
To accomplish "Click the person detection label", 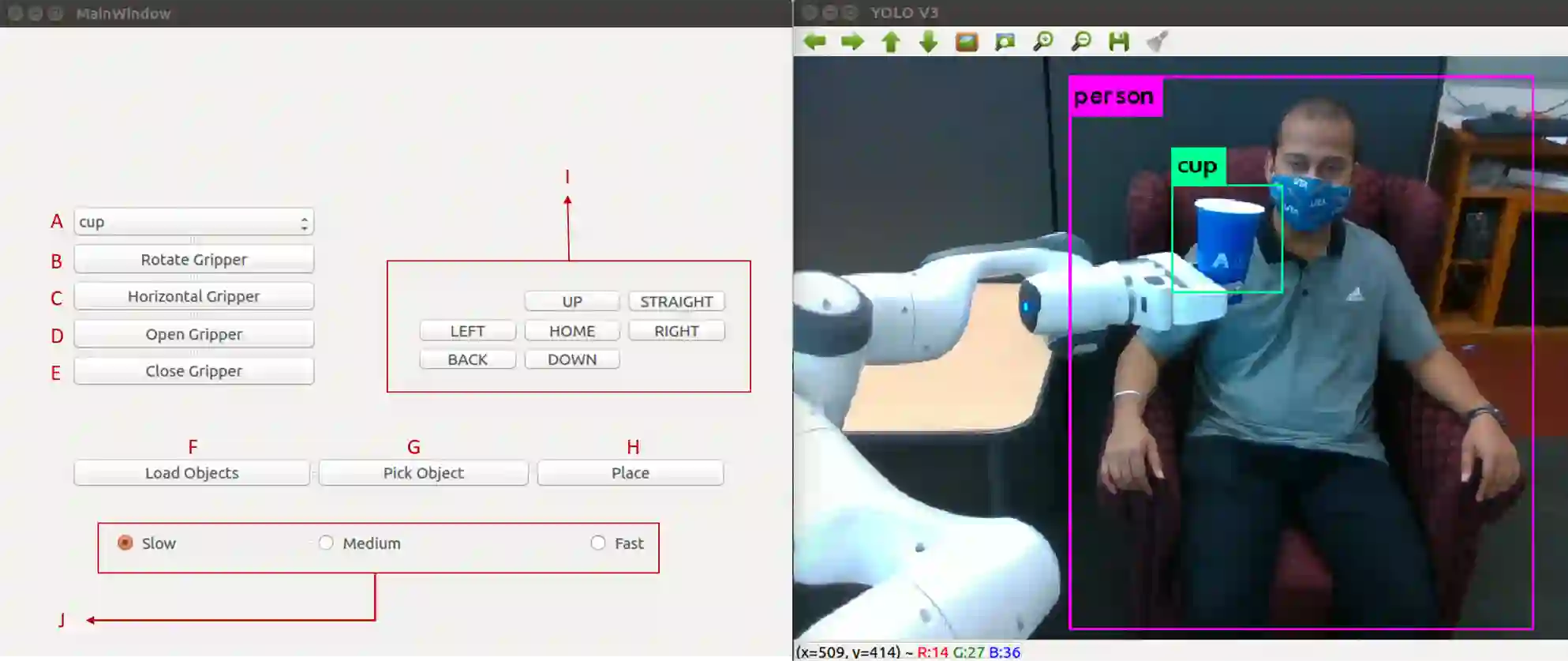I will click(x=1115, y=96).
